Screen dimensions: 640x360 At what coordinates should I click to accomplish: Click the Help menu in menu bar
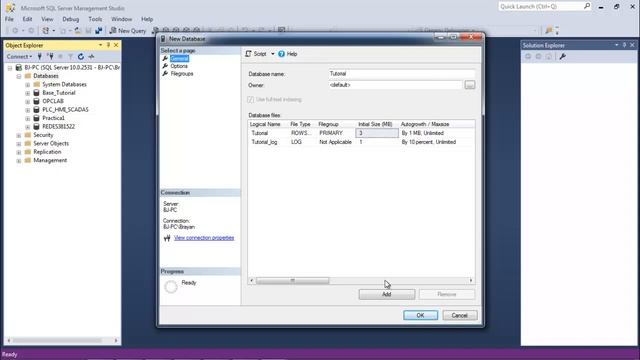pyautogui.click(x=147, y=19)
